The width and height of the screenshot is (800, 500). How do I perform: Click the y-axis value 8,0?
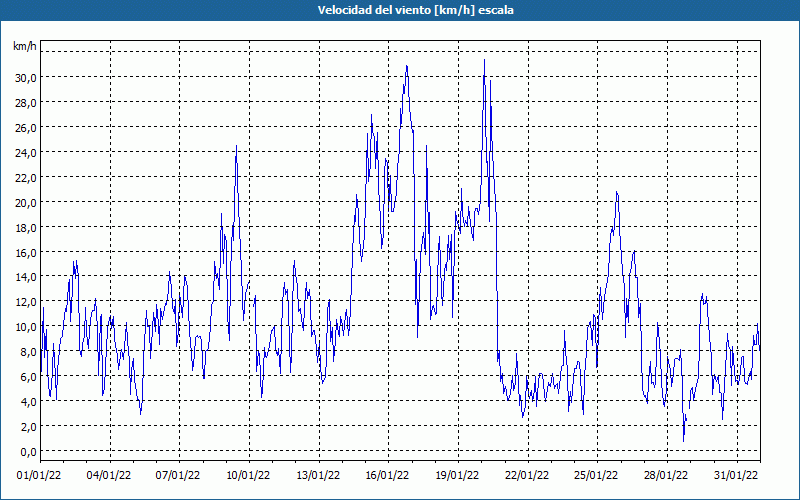pyautogui.click(x=29, y=352)
